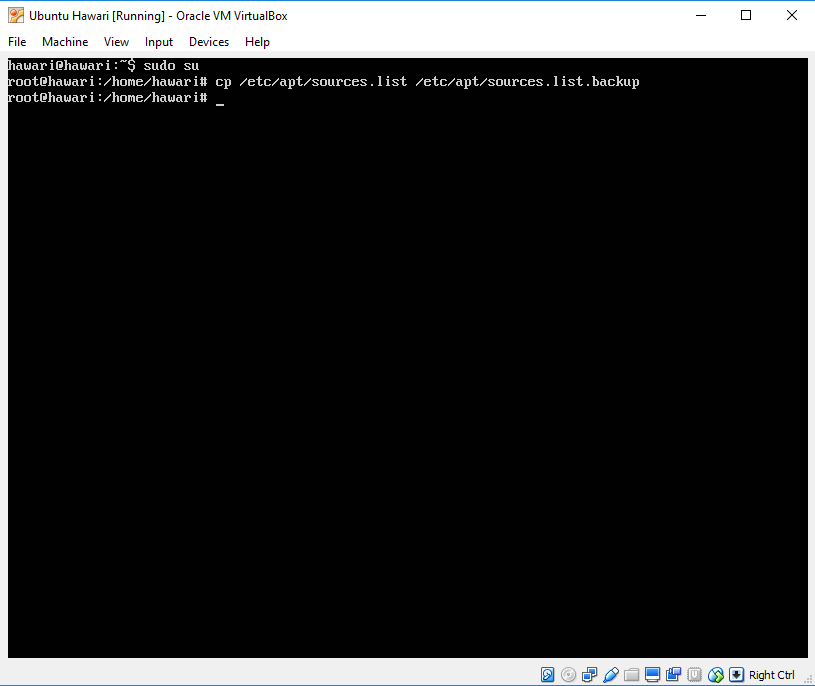
Task: Open the Help menu
Action: pos(257,42)
